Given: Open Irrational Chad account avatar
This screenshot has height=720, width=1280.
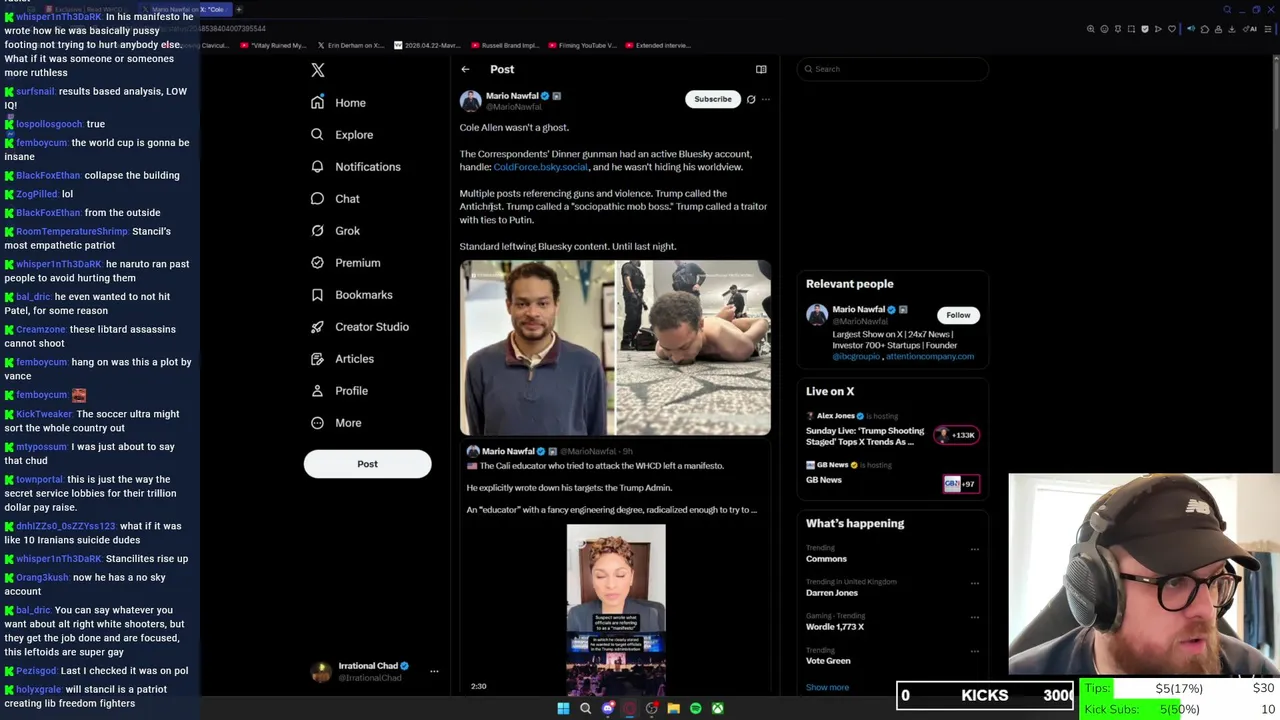Looking at the screenshot, I should 321,671.
